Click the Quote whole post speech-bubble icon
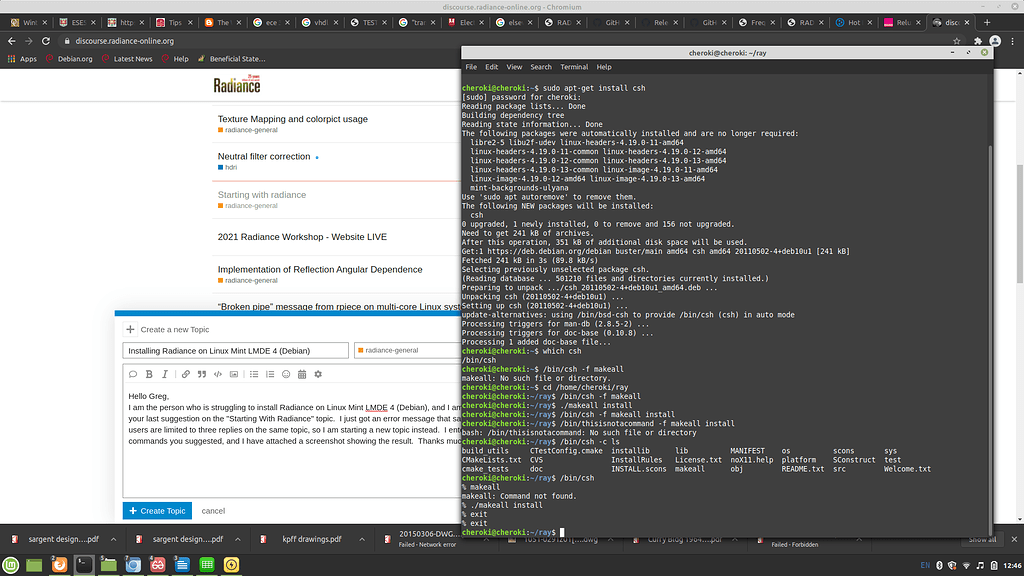This screenshot has width=1024, height=576. pyautogui.click(x=133, y=373)
